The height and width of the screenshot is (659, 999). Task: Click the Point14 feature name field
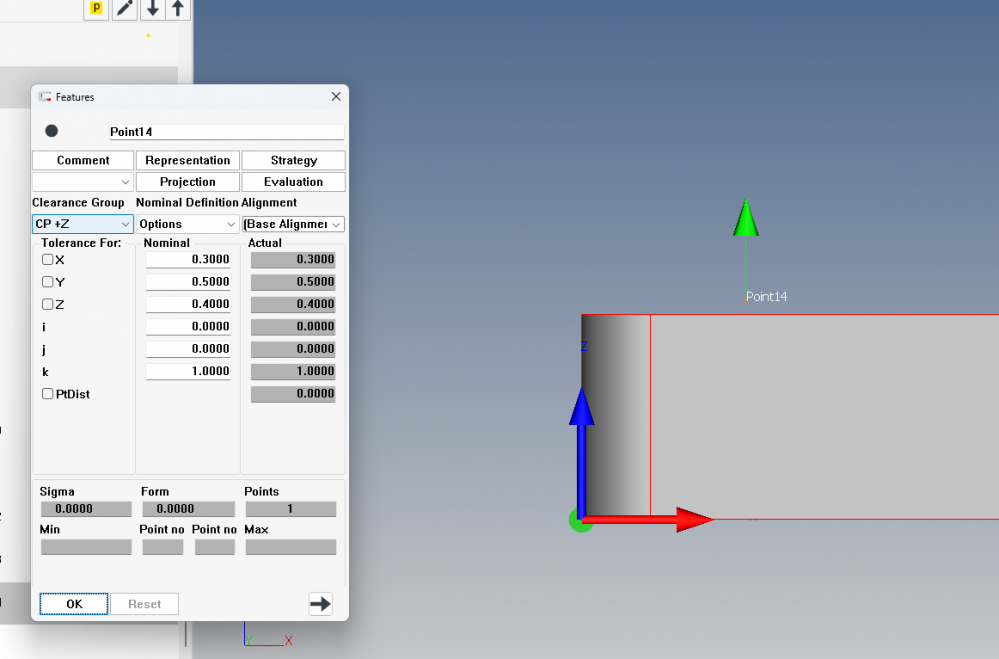pos(225,132)
